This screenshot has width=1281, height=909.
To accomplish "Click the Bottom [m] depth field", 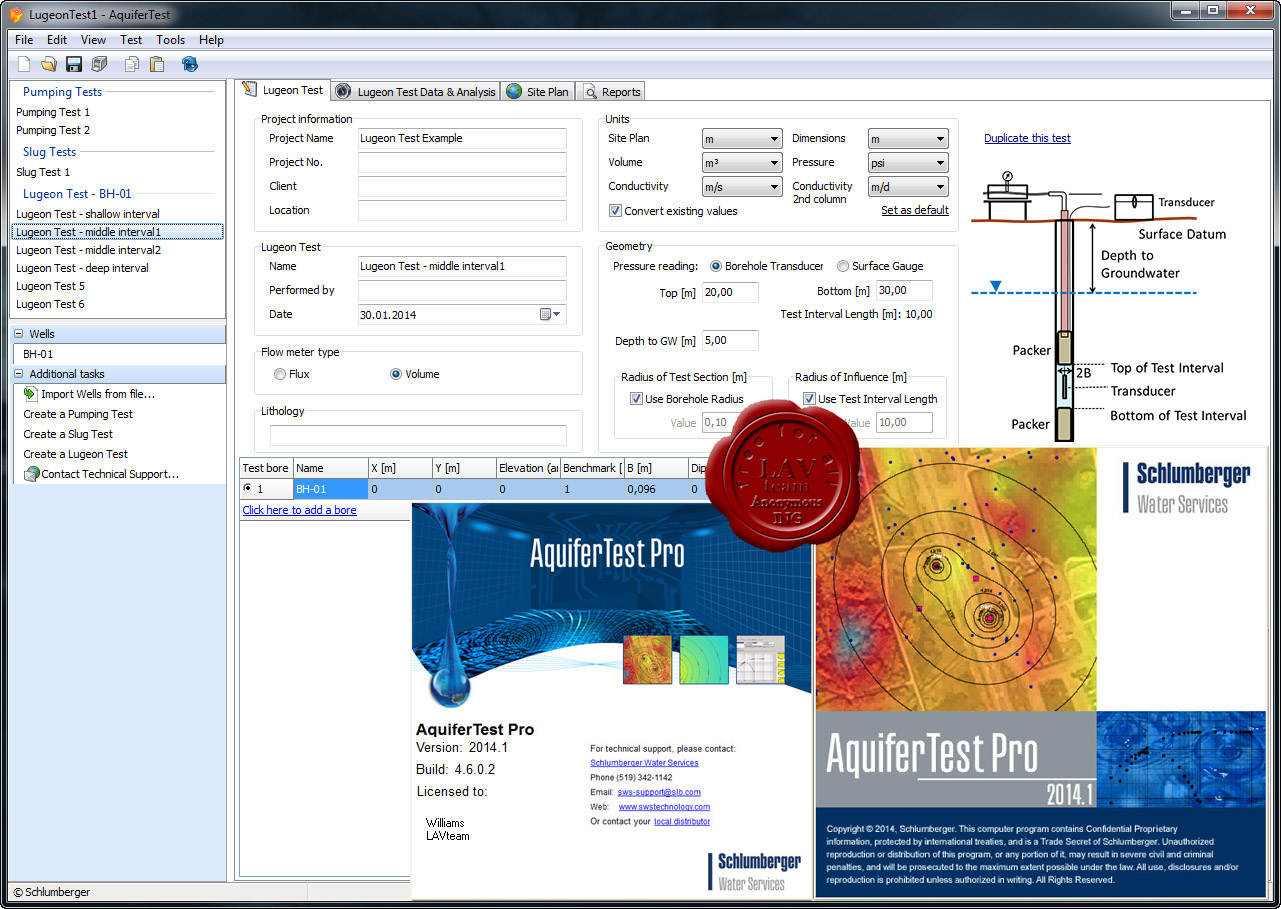I will click(904, 291).
